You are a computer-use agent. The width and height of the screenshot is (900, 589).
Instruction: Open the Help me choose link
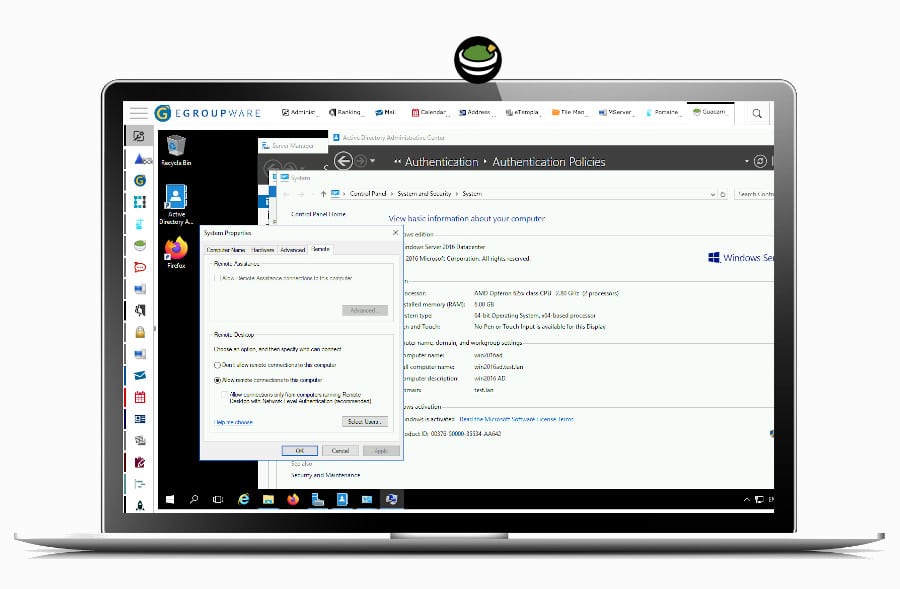point(233,423)
